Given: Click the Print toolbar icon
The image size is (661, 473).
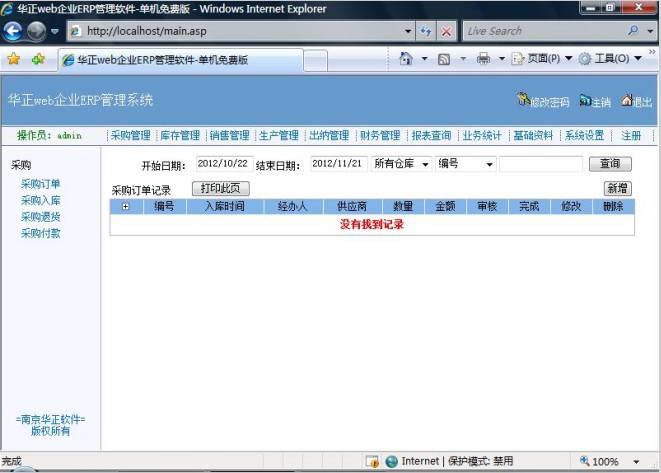Looking at the screenshot, I should pyautogui.click(x=483, y=59).
